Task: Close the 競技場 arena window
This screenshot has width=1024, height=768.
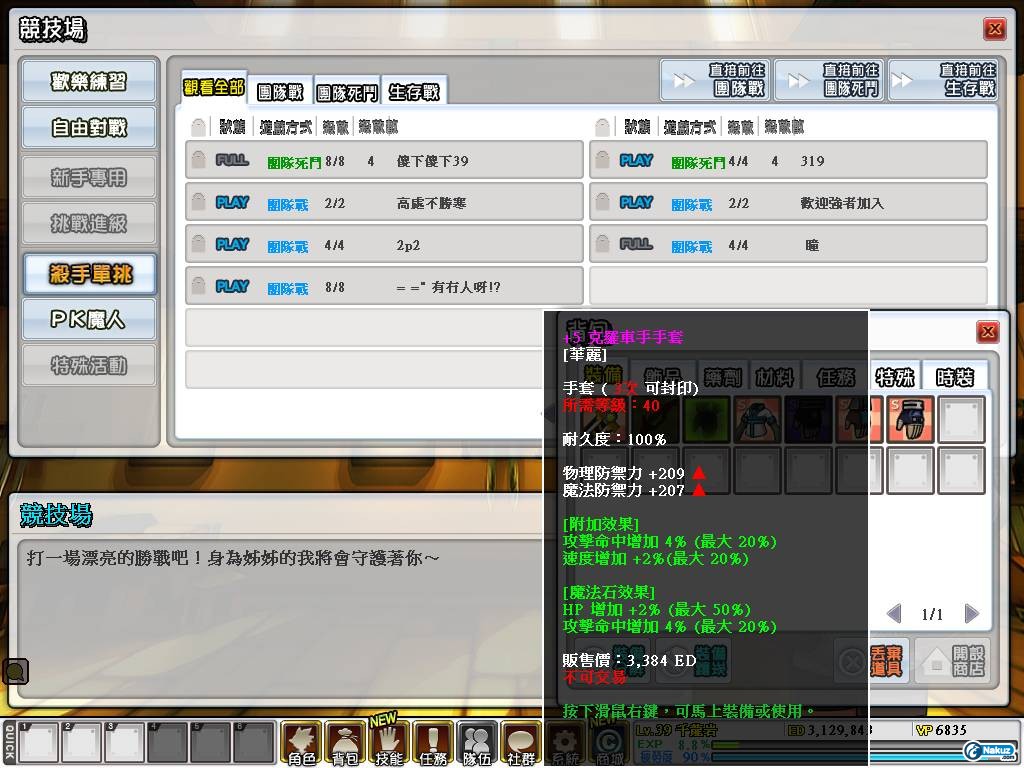Action: pyautogui.click(x=995, y=29)
